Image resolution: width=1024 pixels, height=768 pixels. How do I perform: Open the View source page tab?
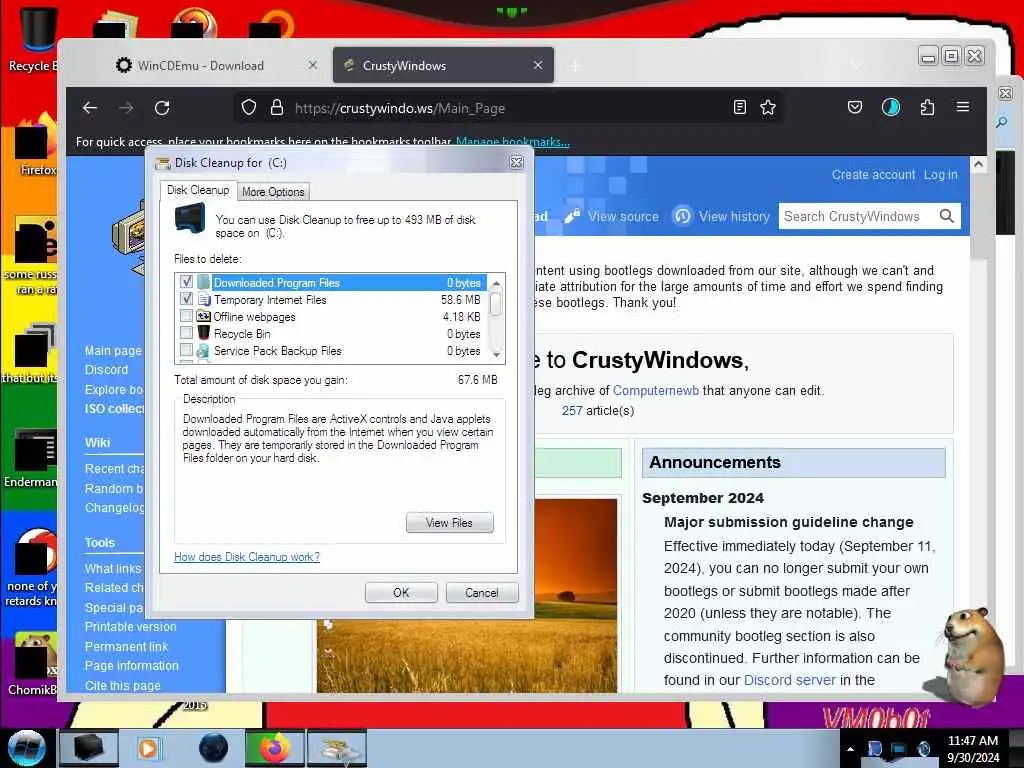(611, 216)
